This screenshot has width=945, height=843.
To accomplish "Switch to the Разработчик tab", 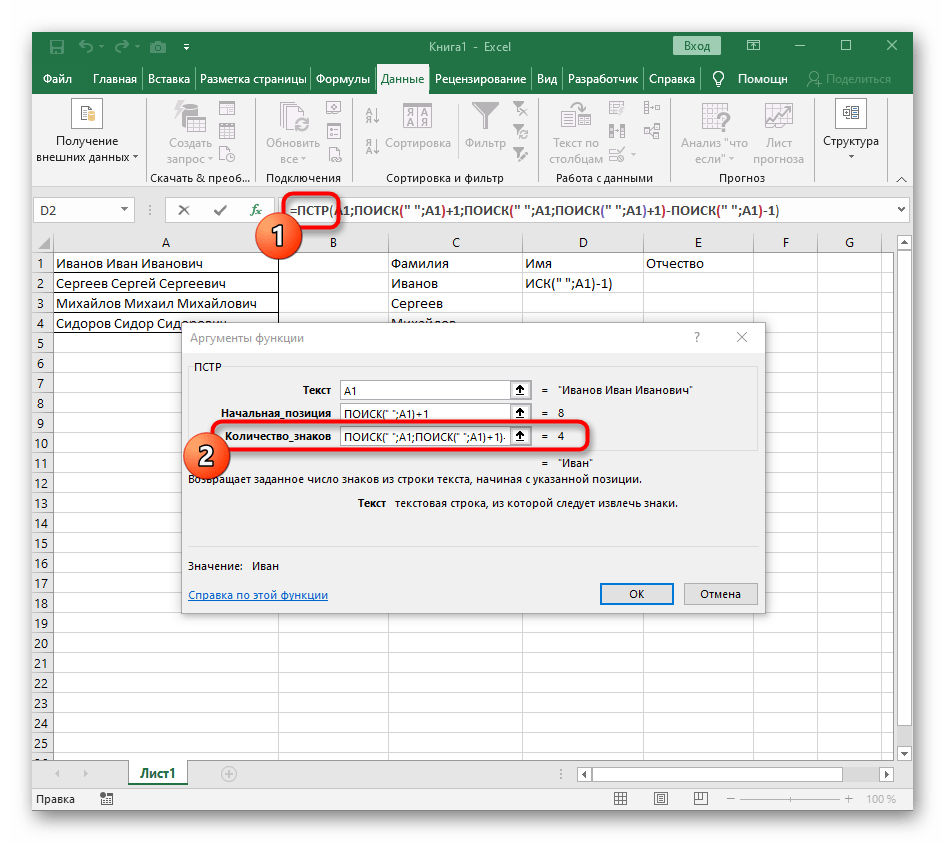I will click(x=603, y=79).
